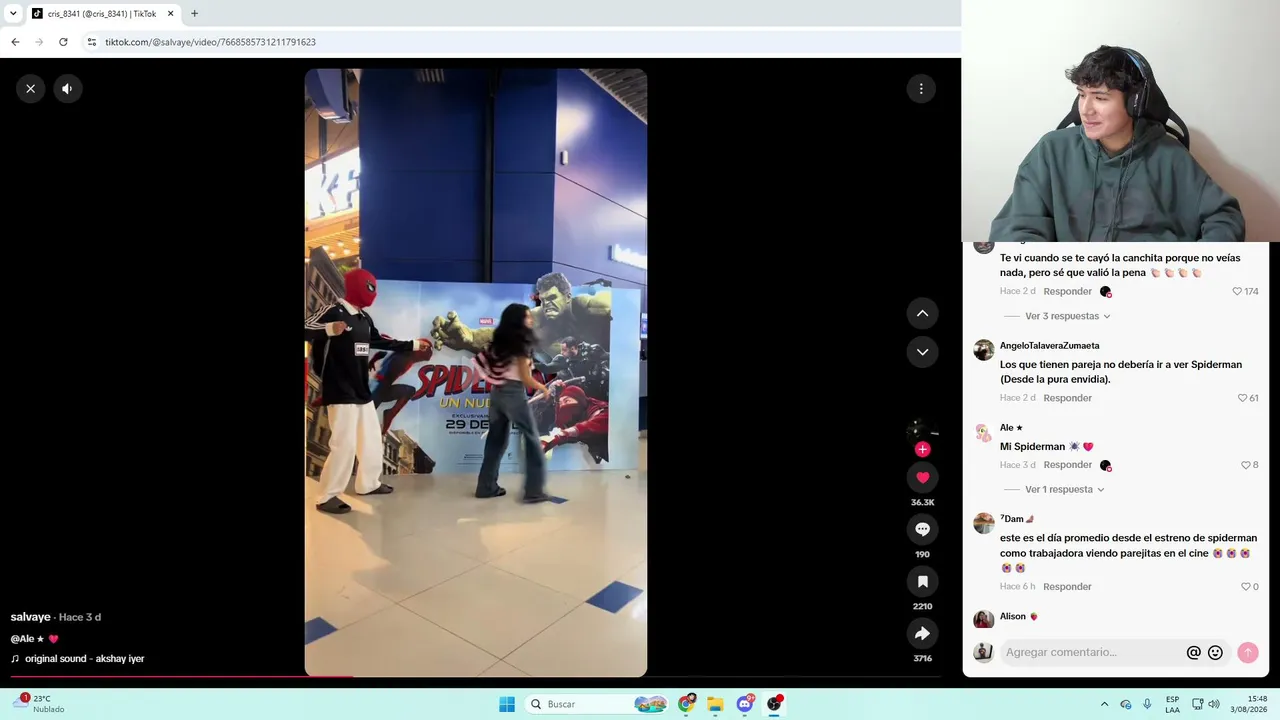The height and width of the screenshot is (720, 1280).
Task: Open the video's three-dot options menu
Action: 921,89
